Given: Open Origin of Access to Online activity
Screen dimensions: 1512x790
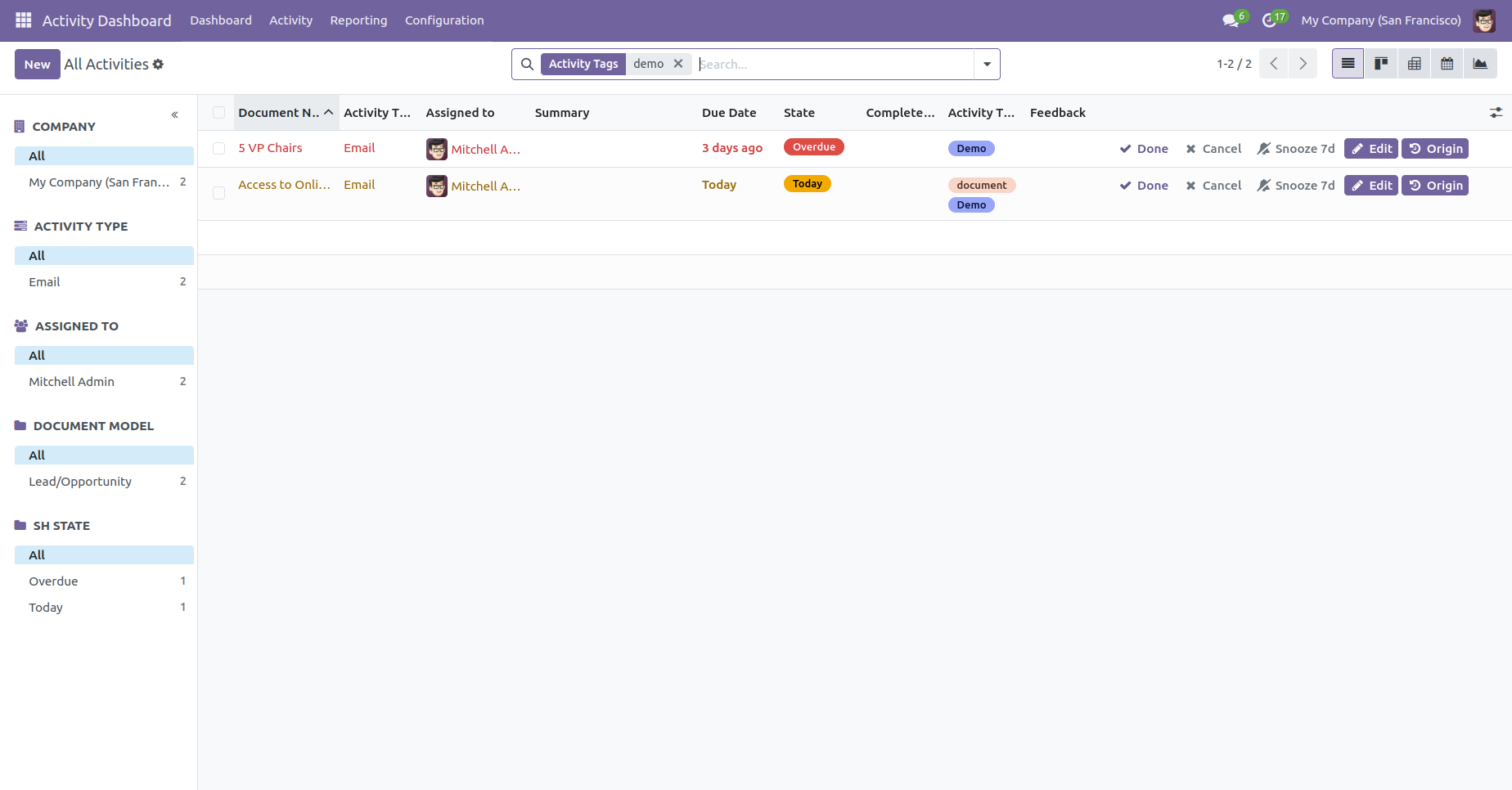Looking at the screenshot, I should (x=1436, y=186).
